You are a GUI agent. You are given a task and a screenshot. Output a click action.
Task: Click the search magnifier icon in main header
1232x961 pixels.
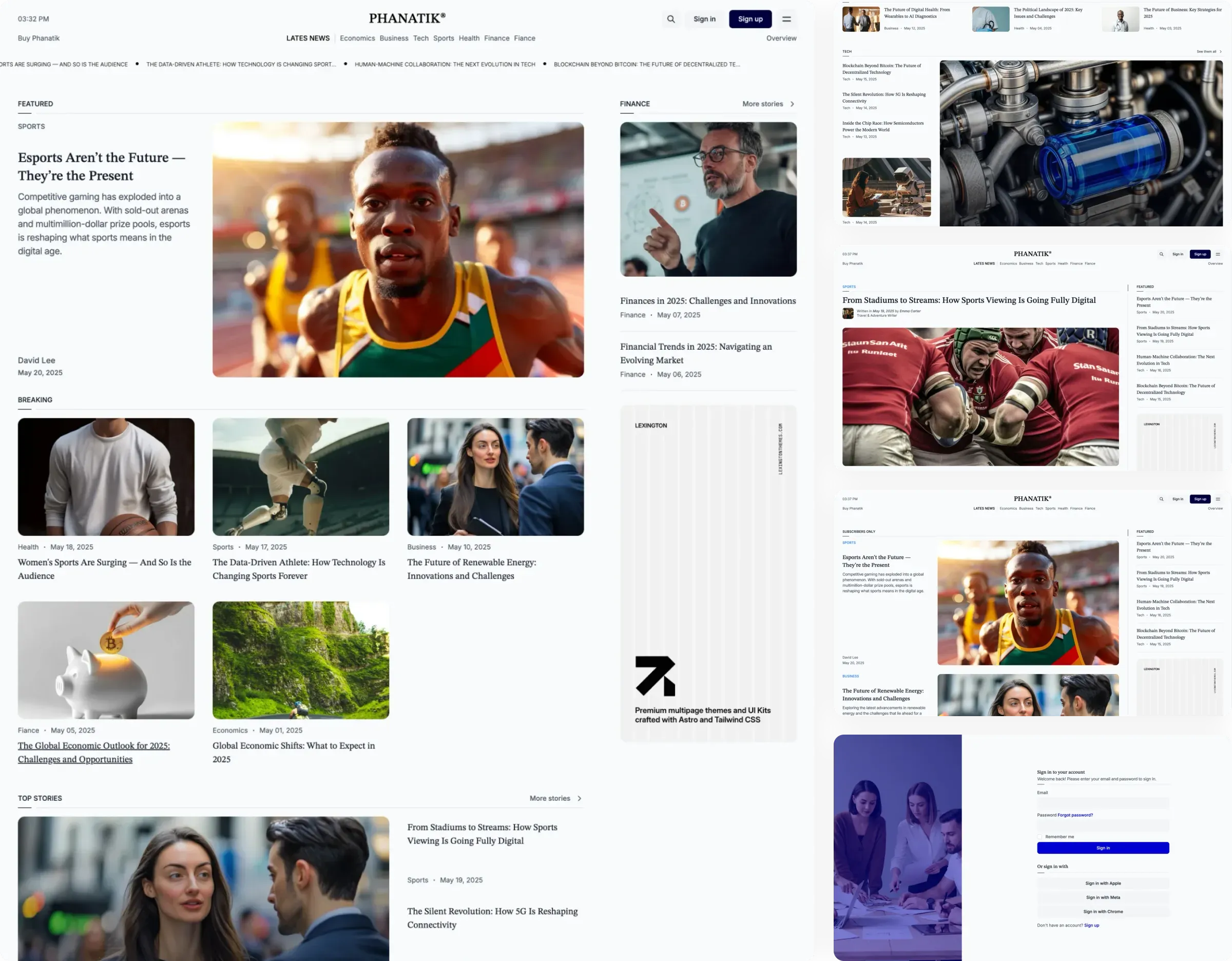[x=671, y=18]
